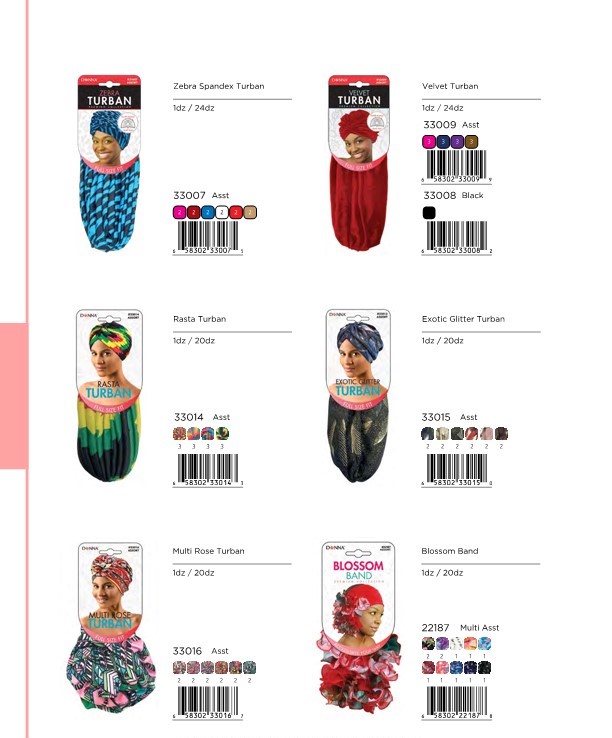Pick the white swatch under item 33007
Image resolution: width=612 pixels, height=738 pixels.
[222, 212]
